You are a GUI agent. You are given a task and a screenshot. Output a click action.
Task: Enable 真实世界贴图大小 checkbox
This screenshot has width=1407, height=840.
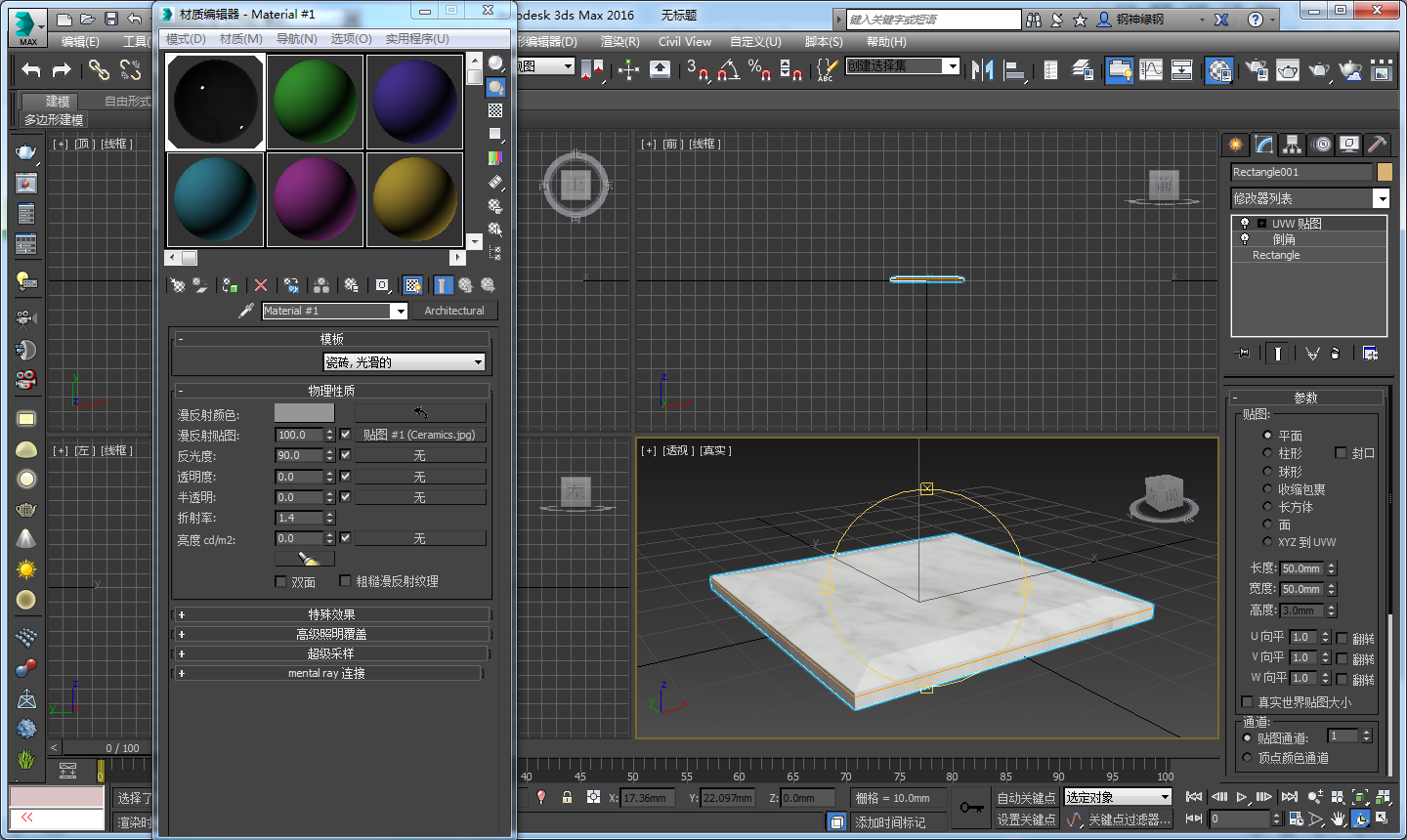[x=1247, y=702]
